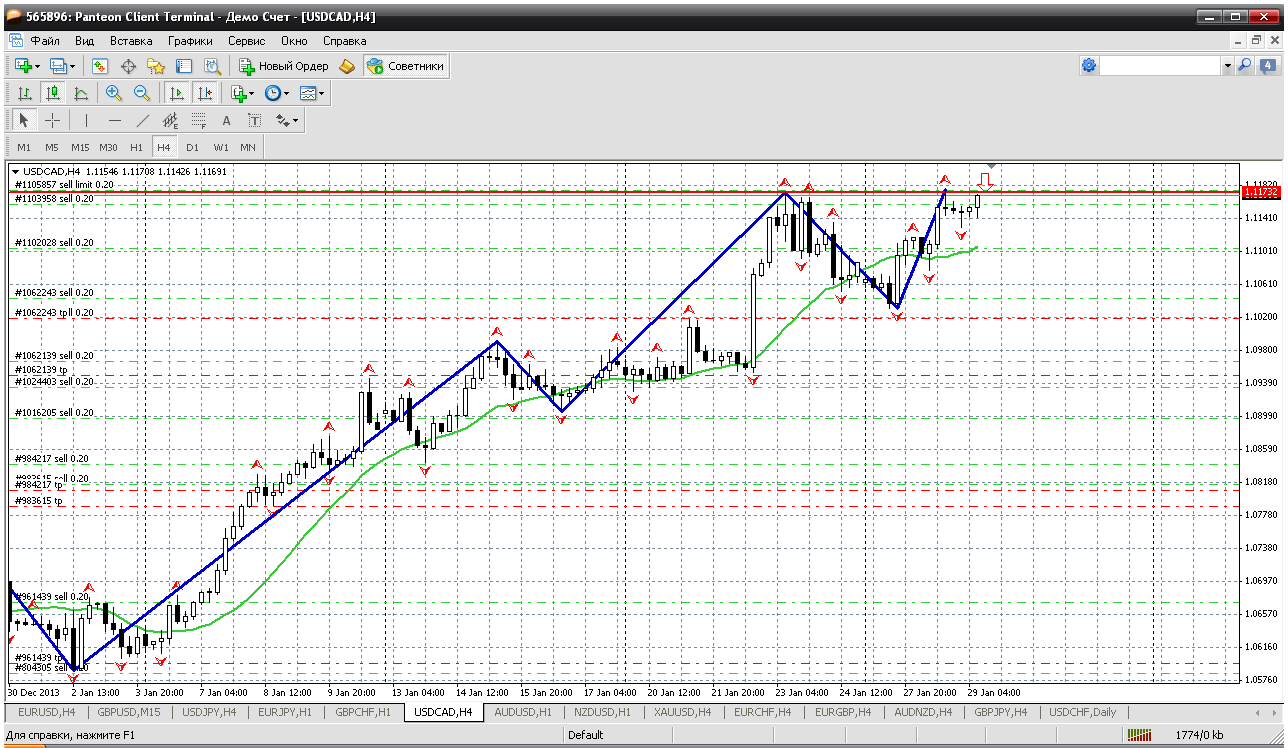This screenshot has width=1288, height=748.
Task: Switch to the EURJPY,H1 chart tab
Action: click(285, 712)
